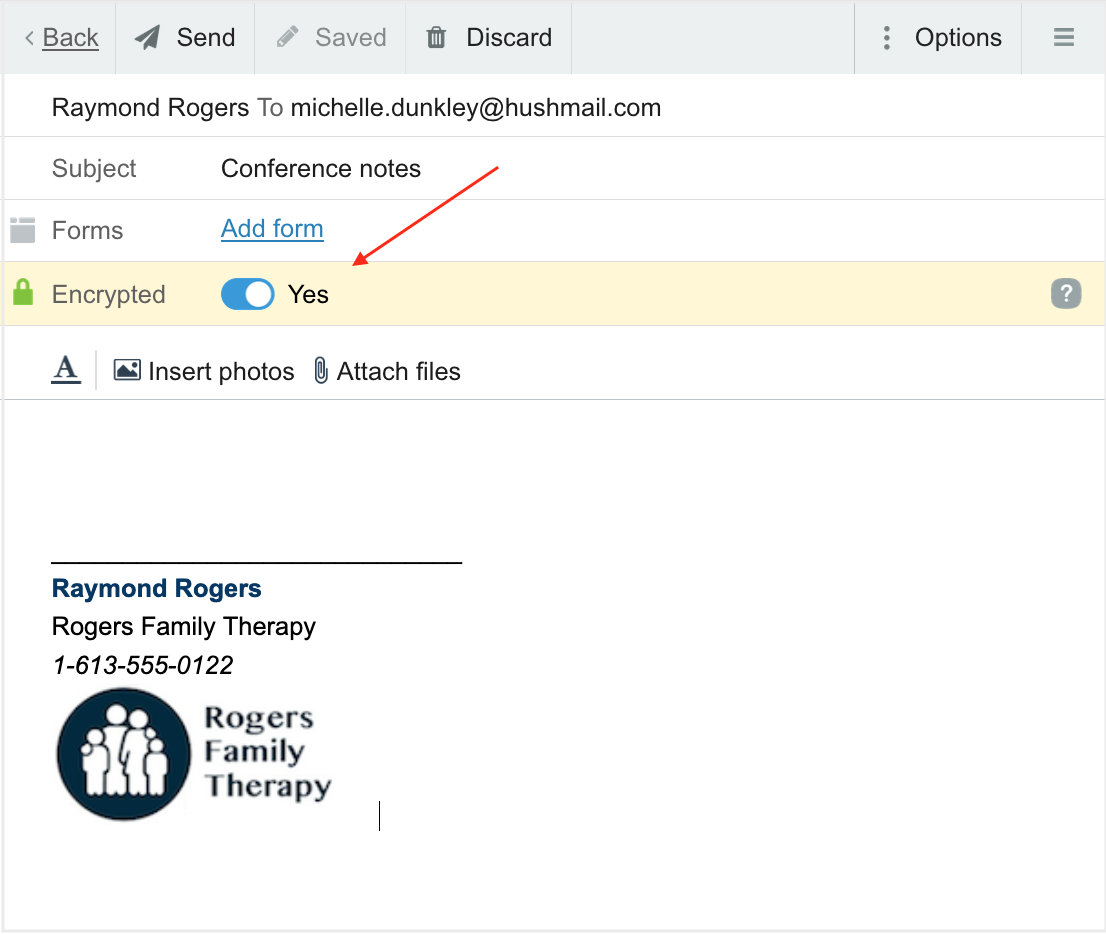Click the Add form link
The image size is (1106, 934).
click(x=272, y=229)
